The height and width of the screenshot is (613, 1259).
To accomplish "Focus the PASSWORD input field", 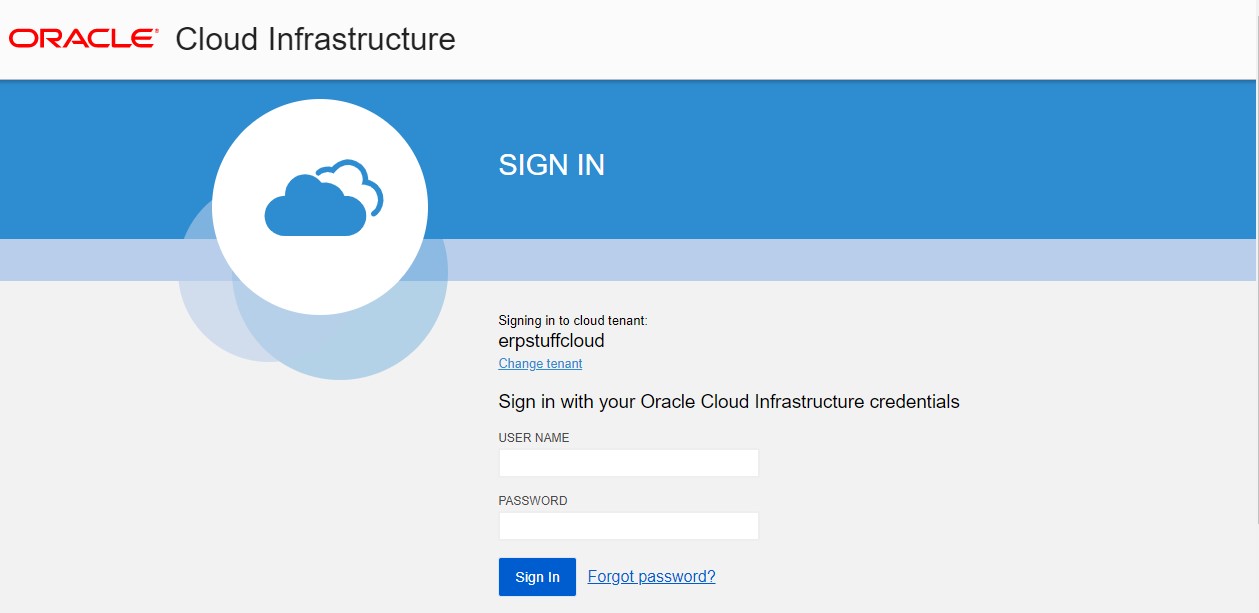I will [628, 526].
